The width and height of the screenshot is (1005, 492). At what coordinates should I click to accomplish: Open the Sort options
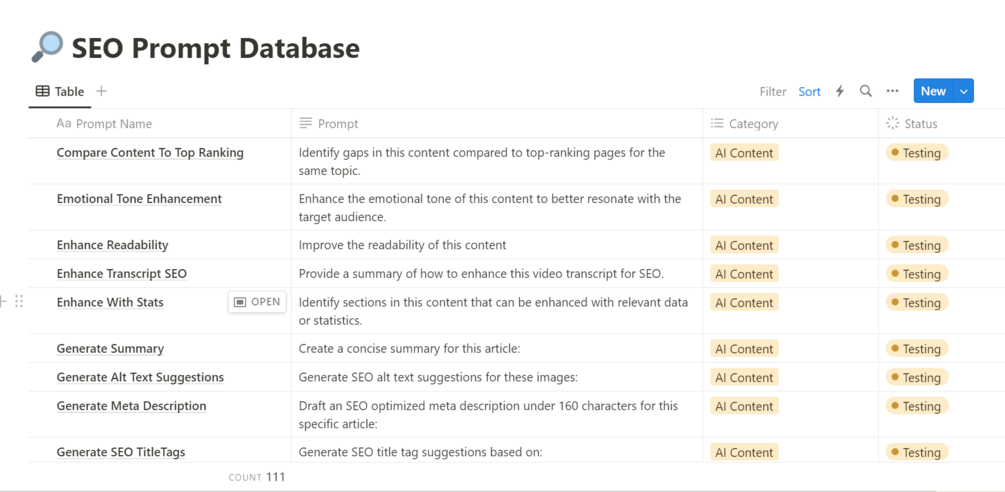coord(809,91)
